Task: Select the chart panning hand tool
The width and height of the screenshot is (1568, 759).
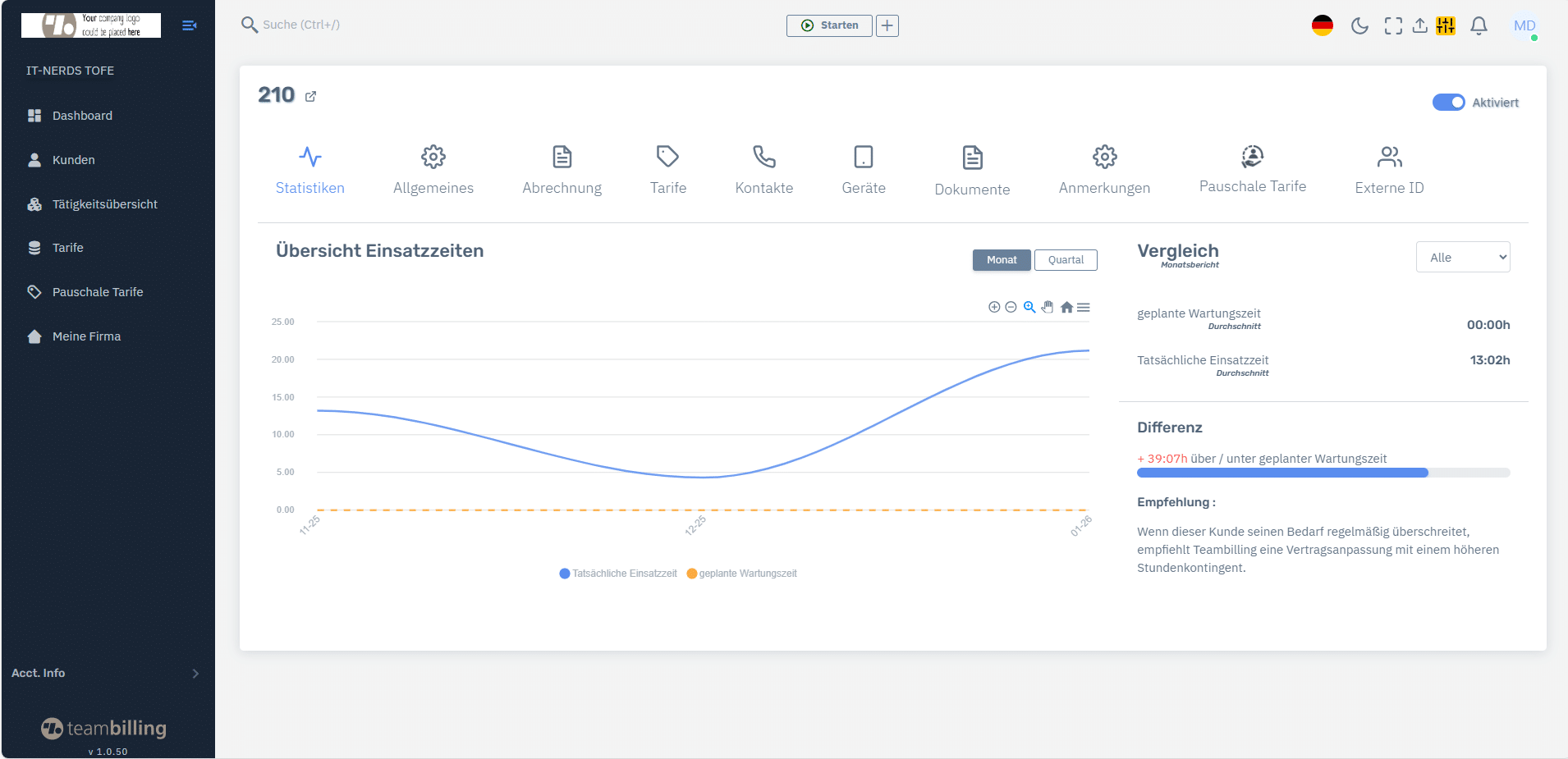Action: click(1048, 307)
